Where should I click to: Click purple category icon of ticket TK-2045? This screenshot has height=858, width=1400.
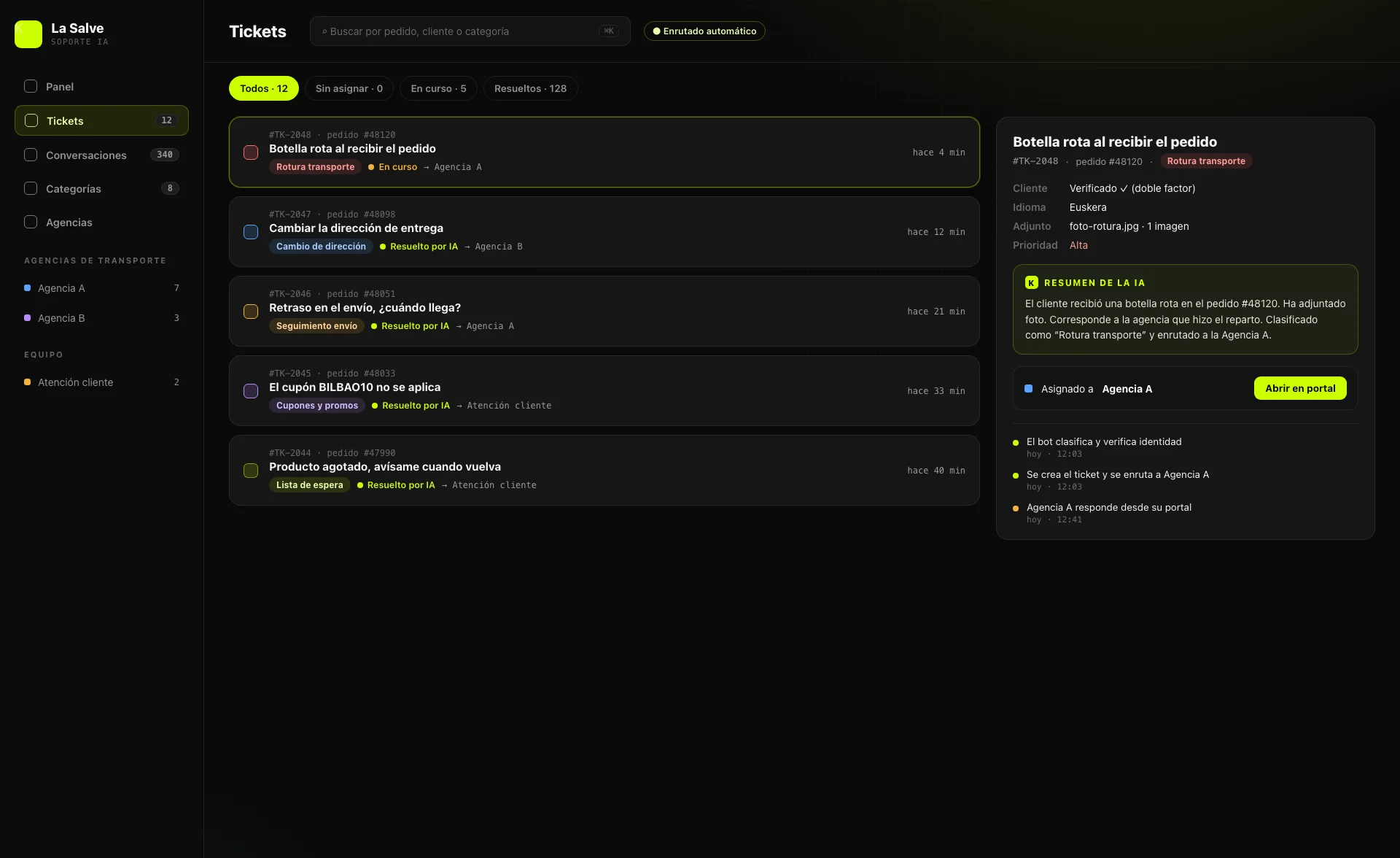[x=251, y=391]
